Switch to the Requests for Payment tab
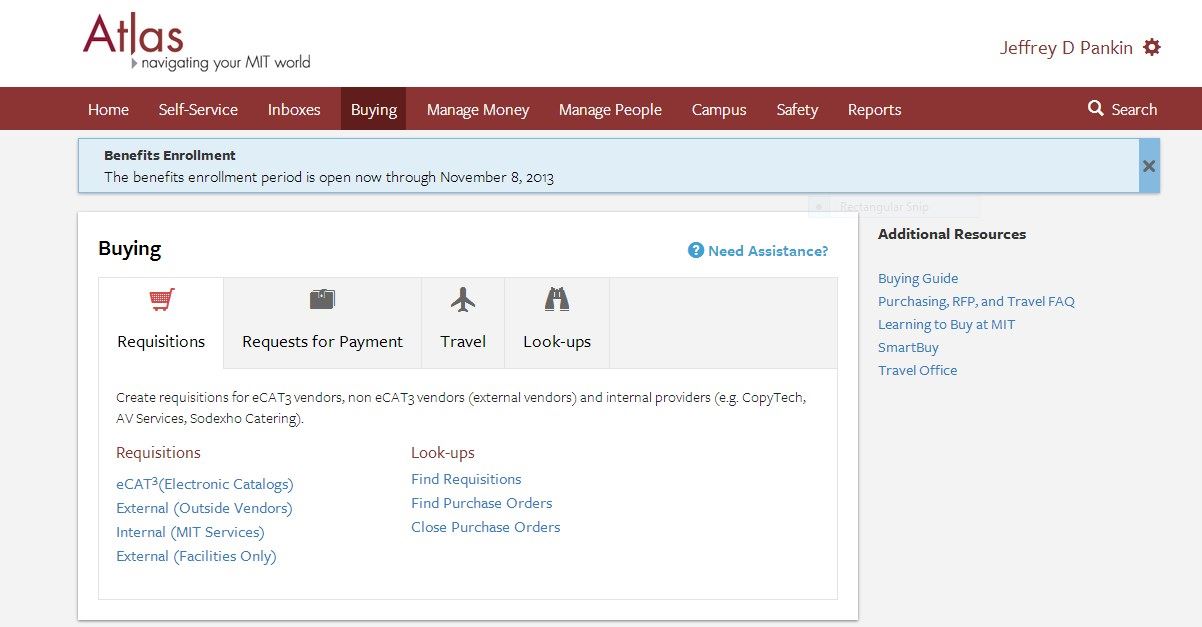 322,342
